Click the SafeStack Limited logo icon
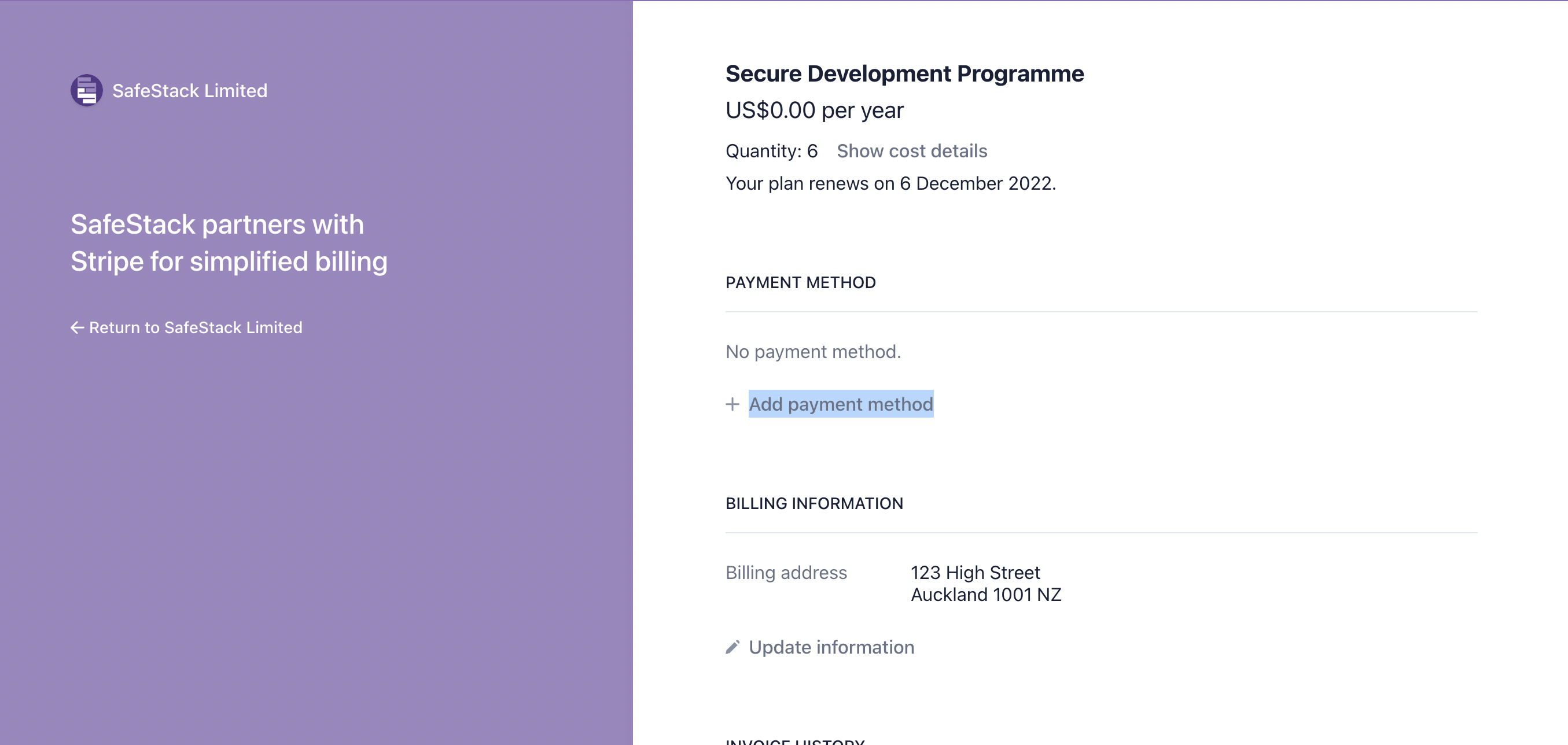Viewport: 1568px width, 745px height. click(x=86, y=90)
